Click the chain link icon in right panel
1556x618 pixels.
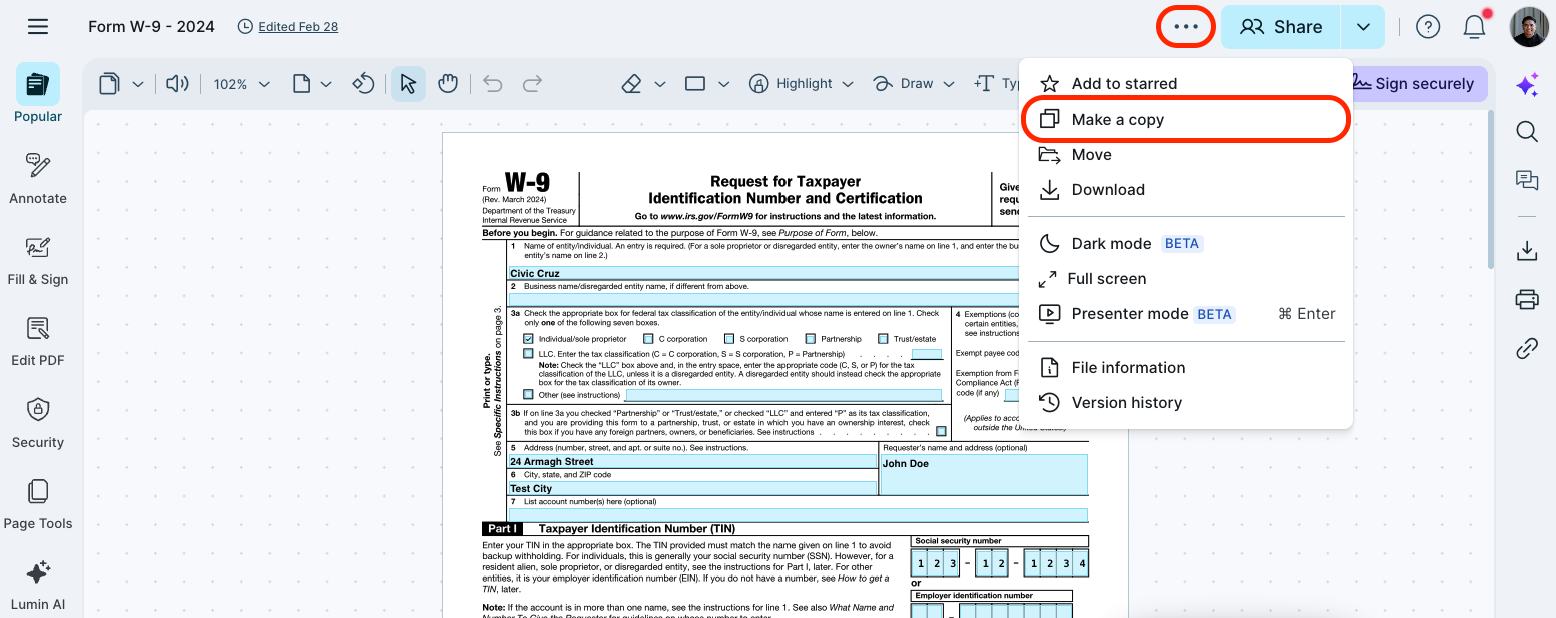click(1527, 348)
